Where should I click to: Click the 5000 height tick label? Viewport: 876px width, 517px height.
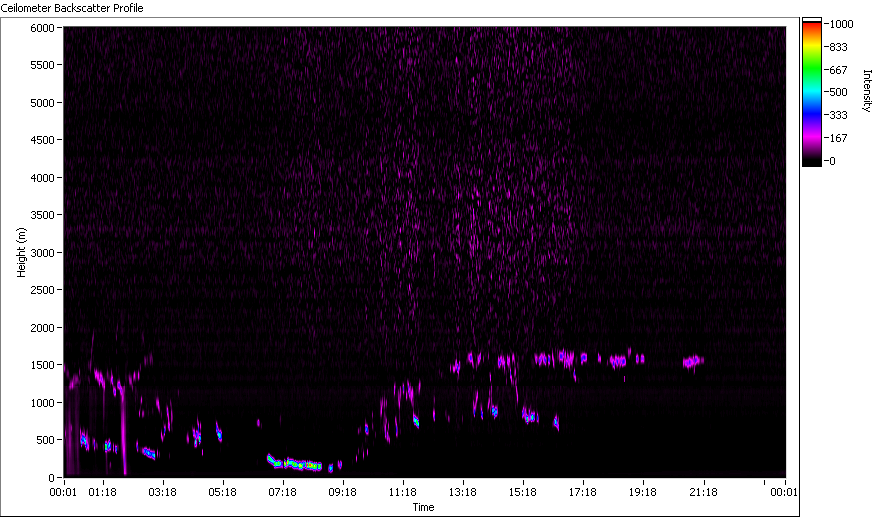click(42, 103)
